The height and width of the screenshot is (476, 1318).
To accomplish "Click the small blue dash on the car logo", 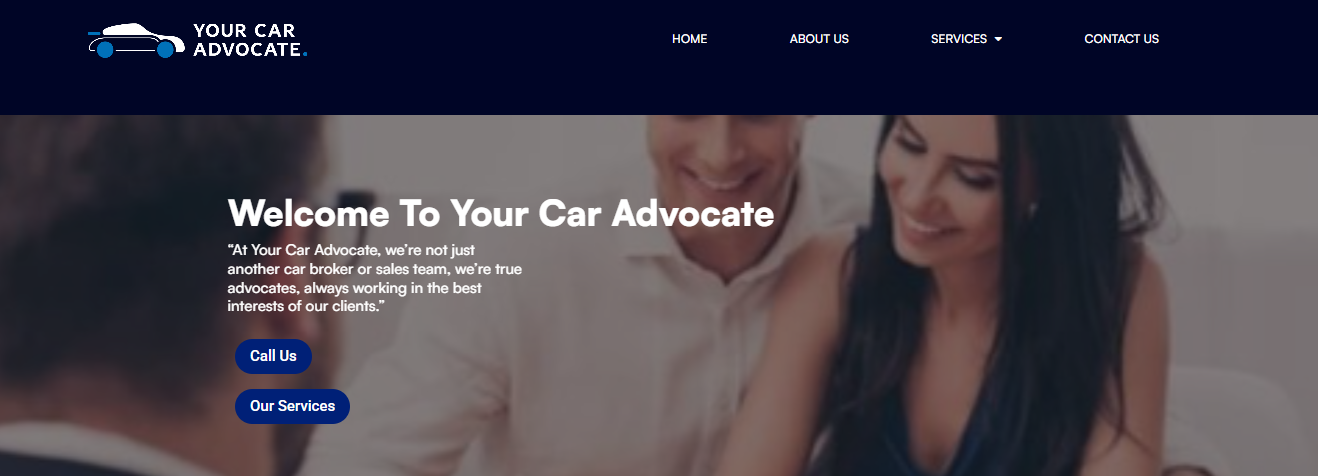I will tap(94, 33).
